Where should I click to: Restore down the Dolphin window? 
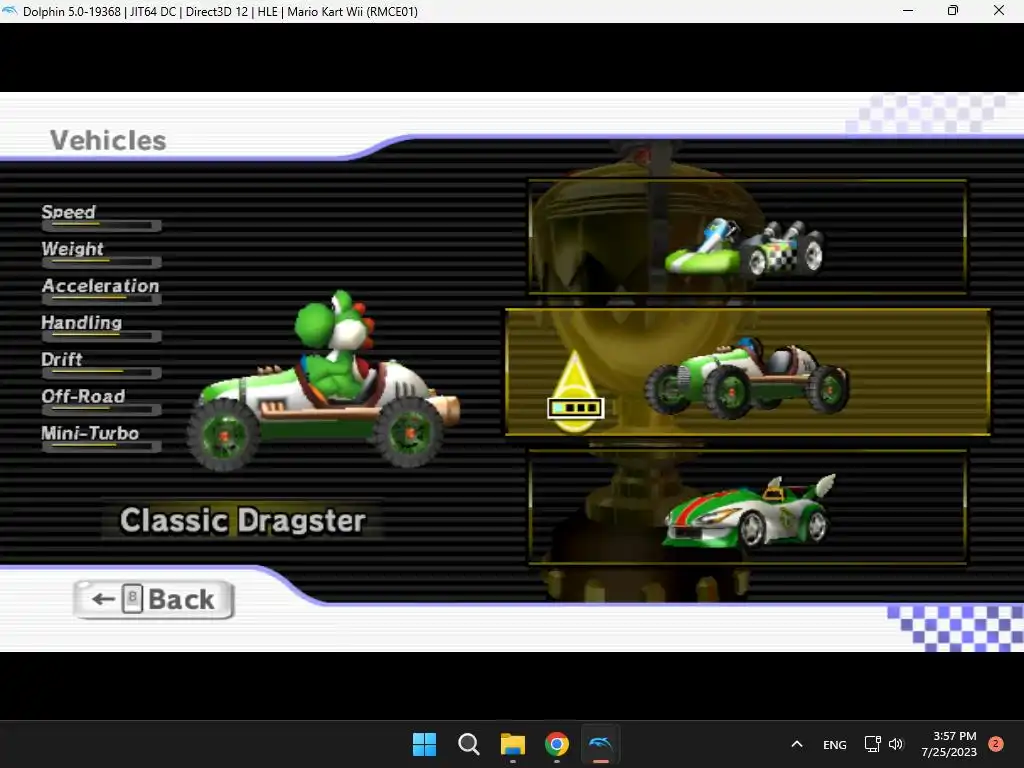953,10
